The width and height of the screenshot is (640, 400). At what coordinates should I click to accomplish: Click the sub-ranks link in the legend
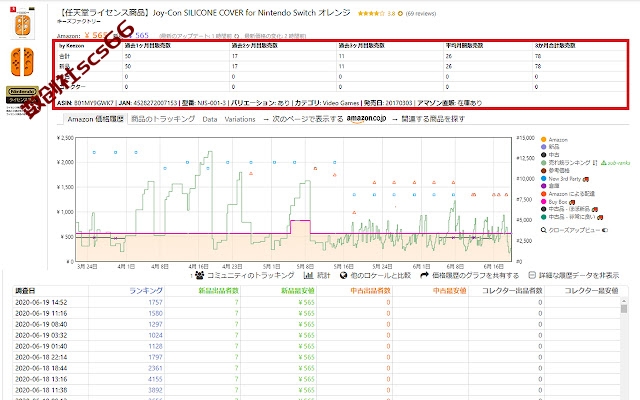(x=616, y=163)
